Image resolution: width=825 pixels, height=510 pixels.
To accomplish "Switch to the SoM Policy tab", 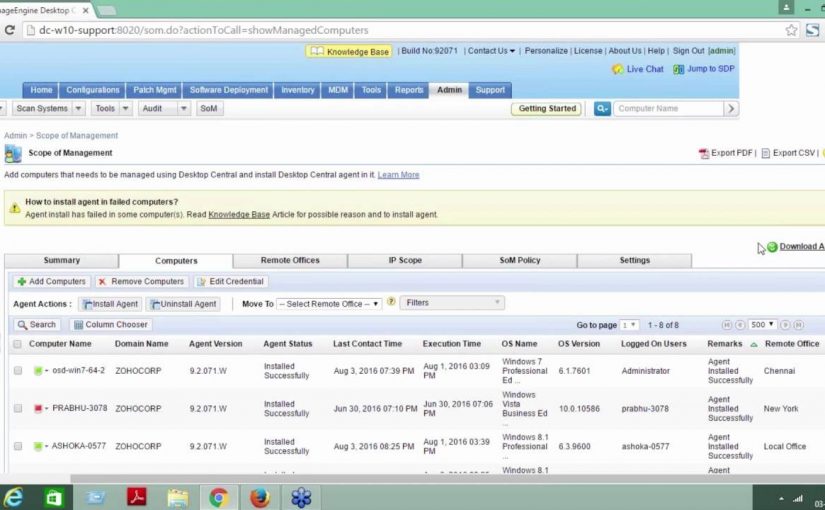I will coord(520,261).
